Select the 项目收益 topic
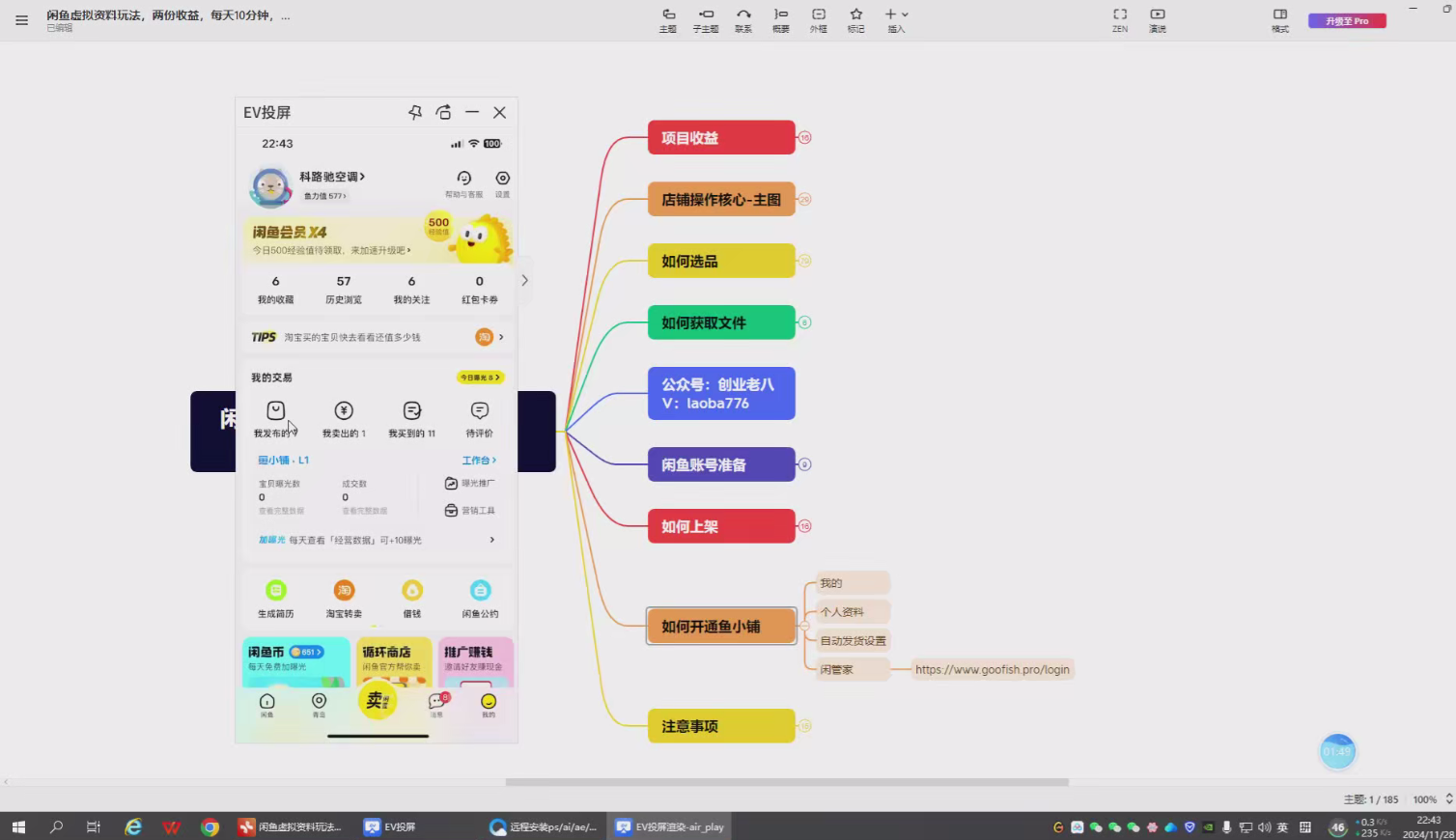 pos(721,137)
